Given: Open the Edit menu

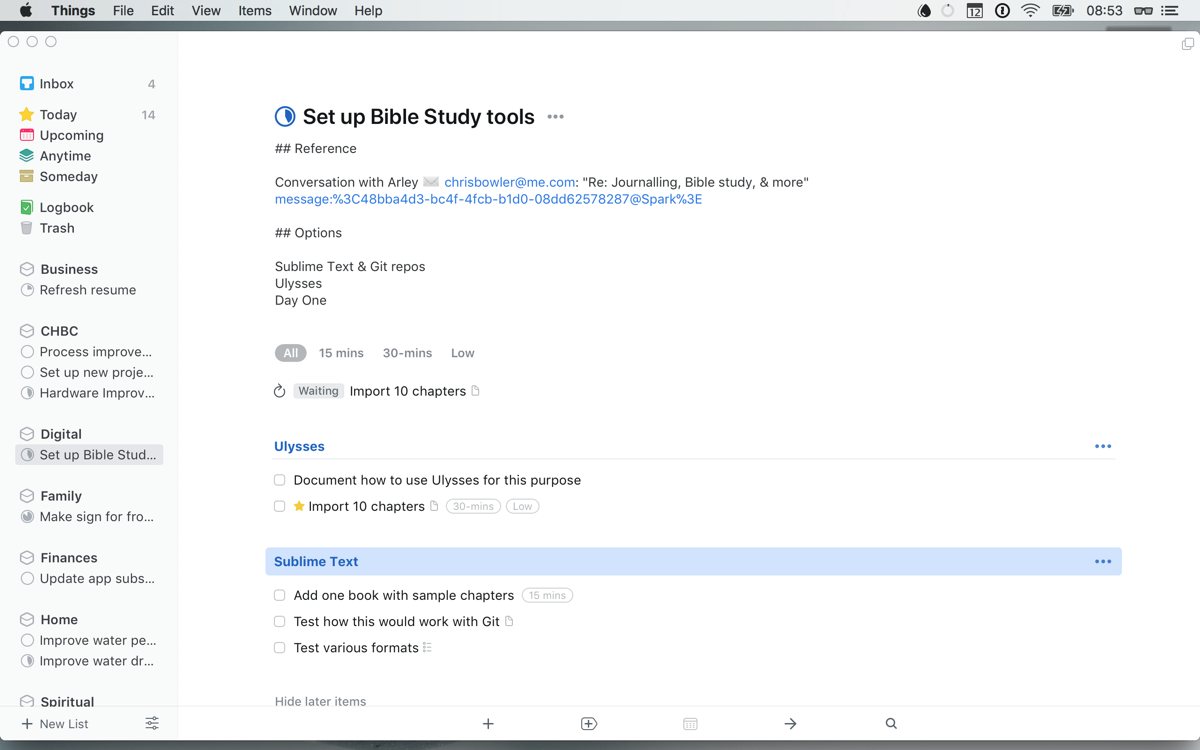Looking at the screenshot, I should 162,11.
